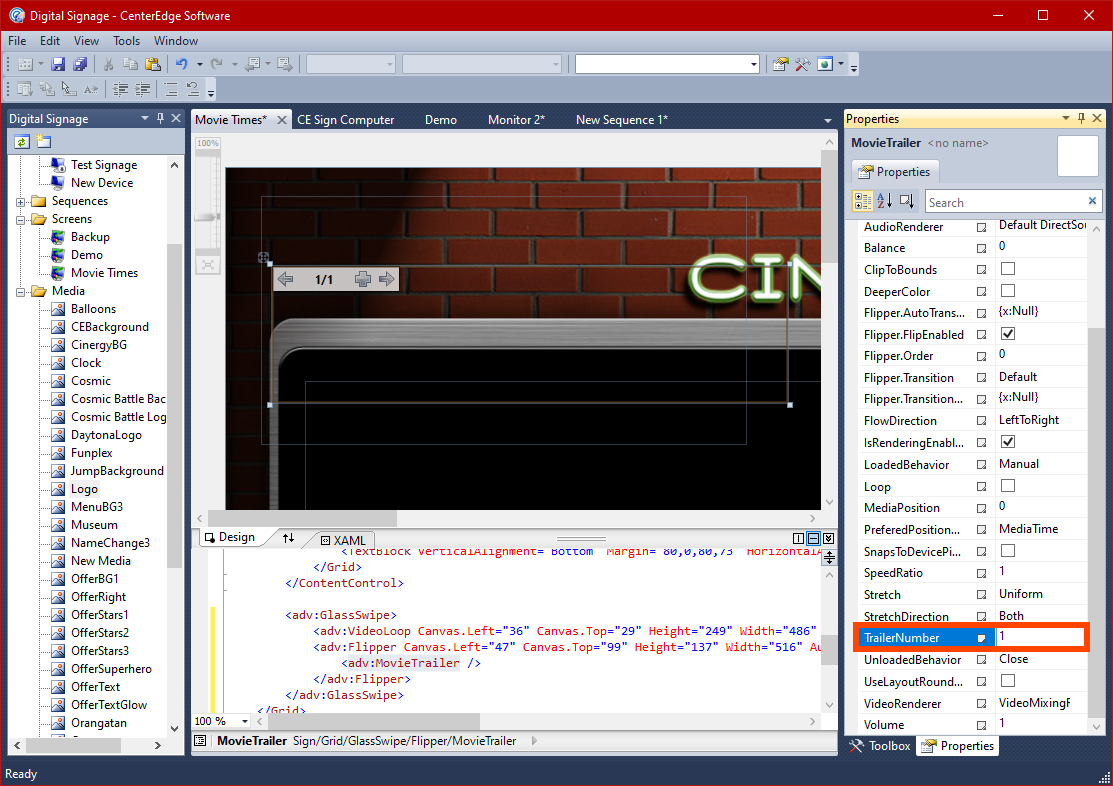Select OfferSuperhero media item

click(111, 669)
